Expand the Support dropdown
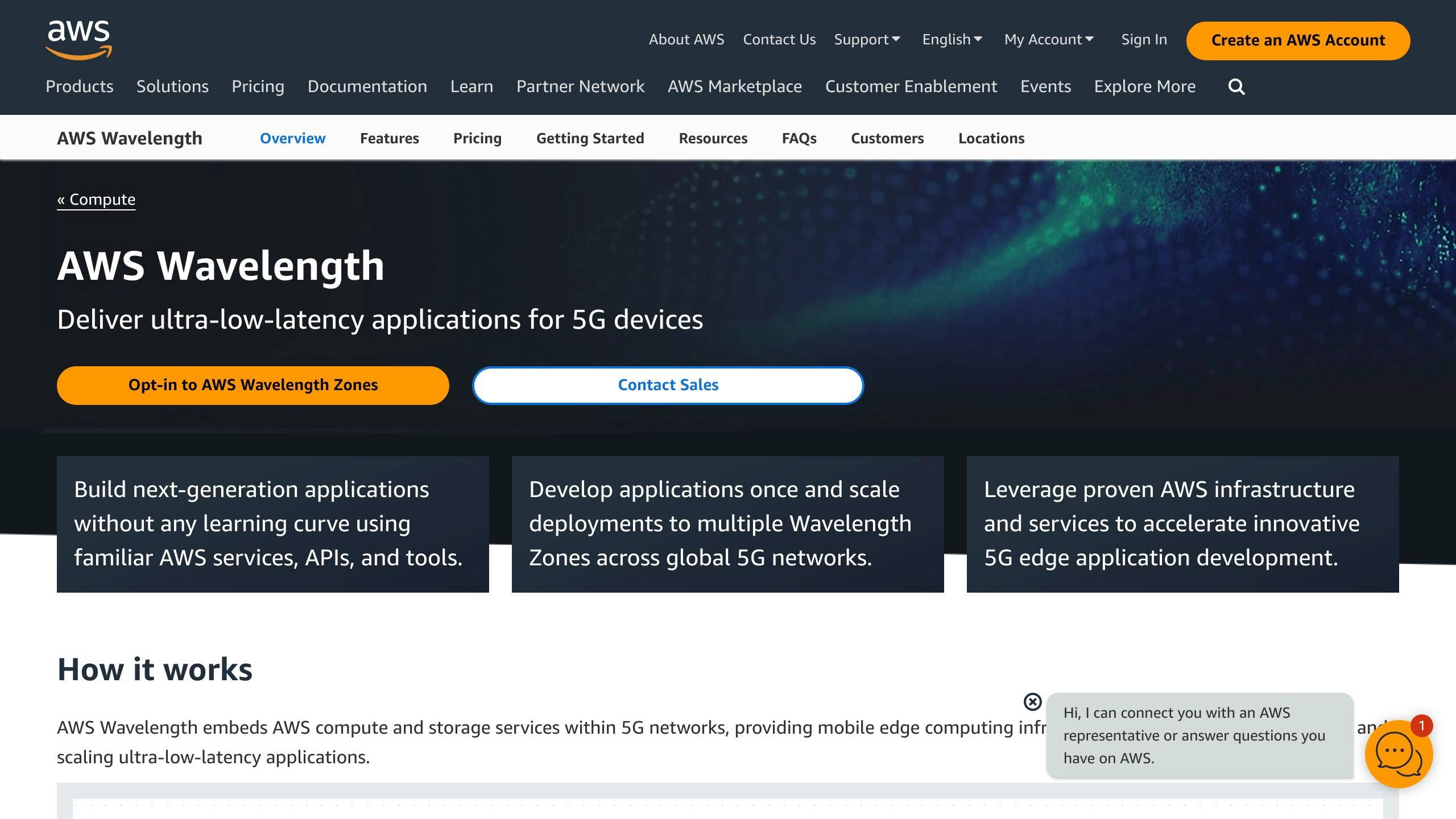This screenshot has width=1456, height=819. tap(867, 40)
